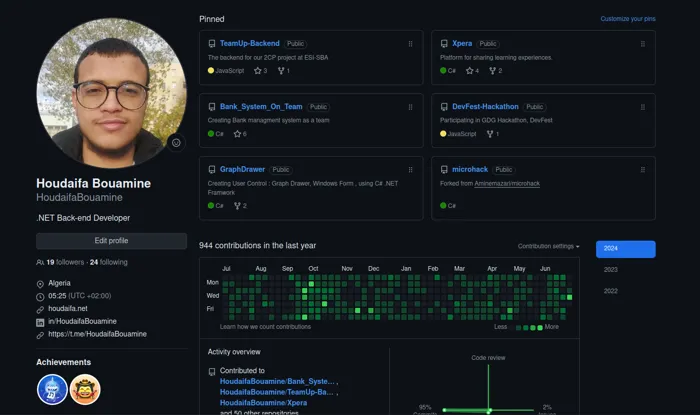
Task: Set status via the smiley icon on avatar
Action: [x=176, y=143]
